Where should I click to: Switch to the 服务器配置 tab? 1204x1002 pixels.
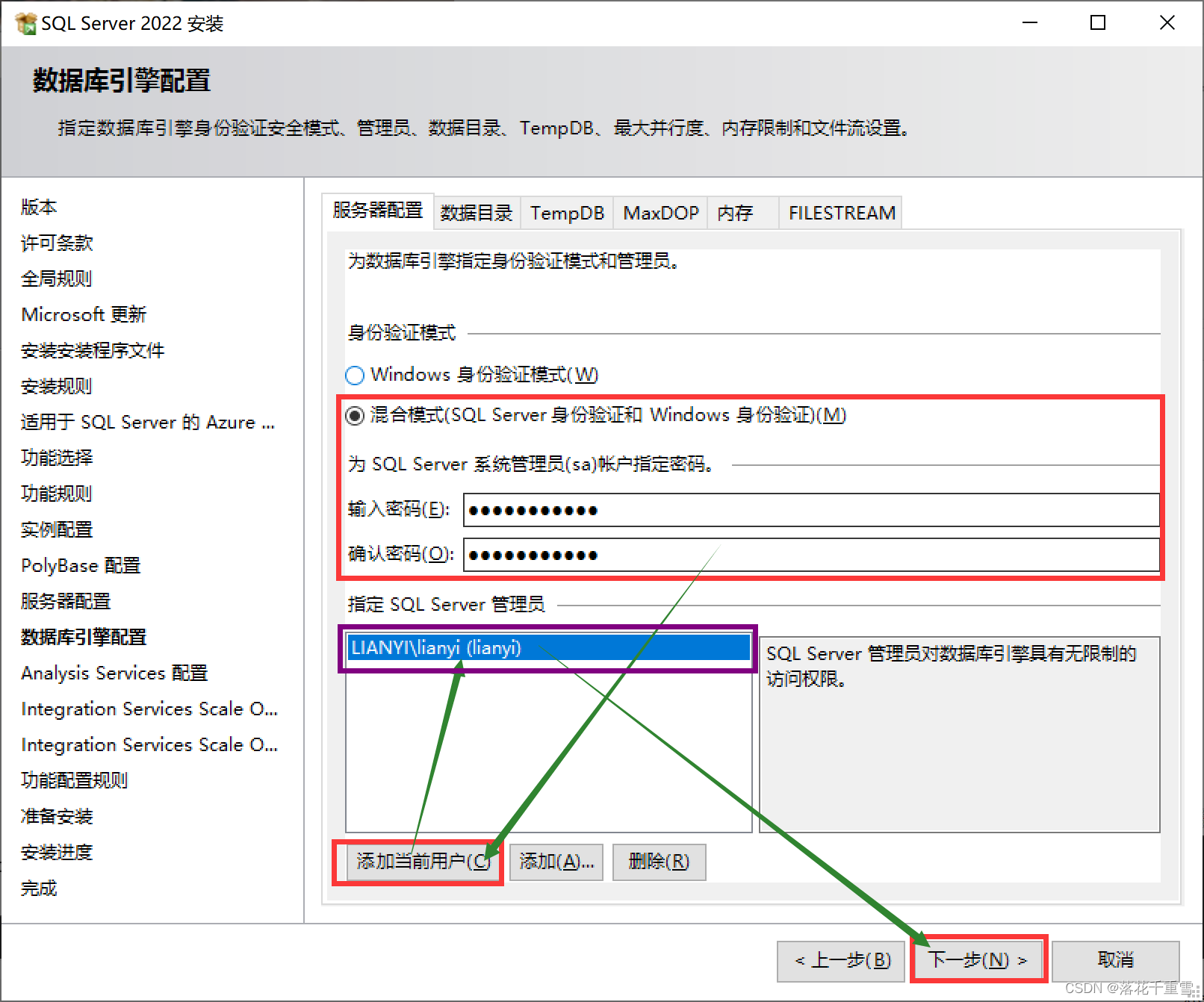pyautogui.click(x=377, y=211)
